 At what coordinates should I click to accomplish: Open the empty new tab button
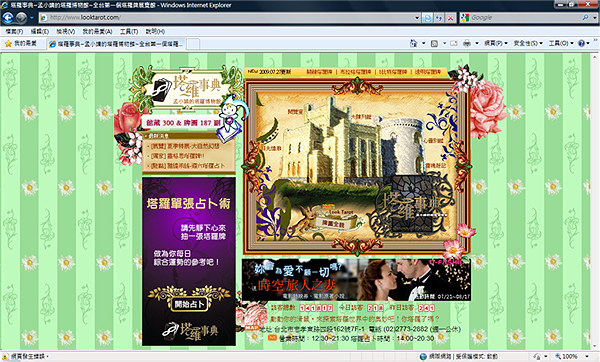193,44
